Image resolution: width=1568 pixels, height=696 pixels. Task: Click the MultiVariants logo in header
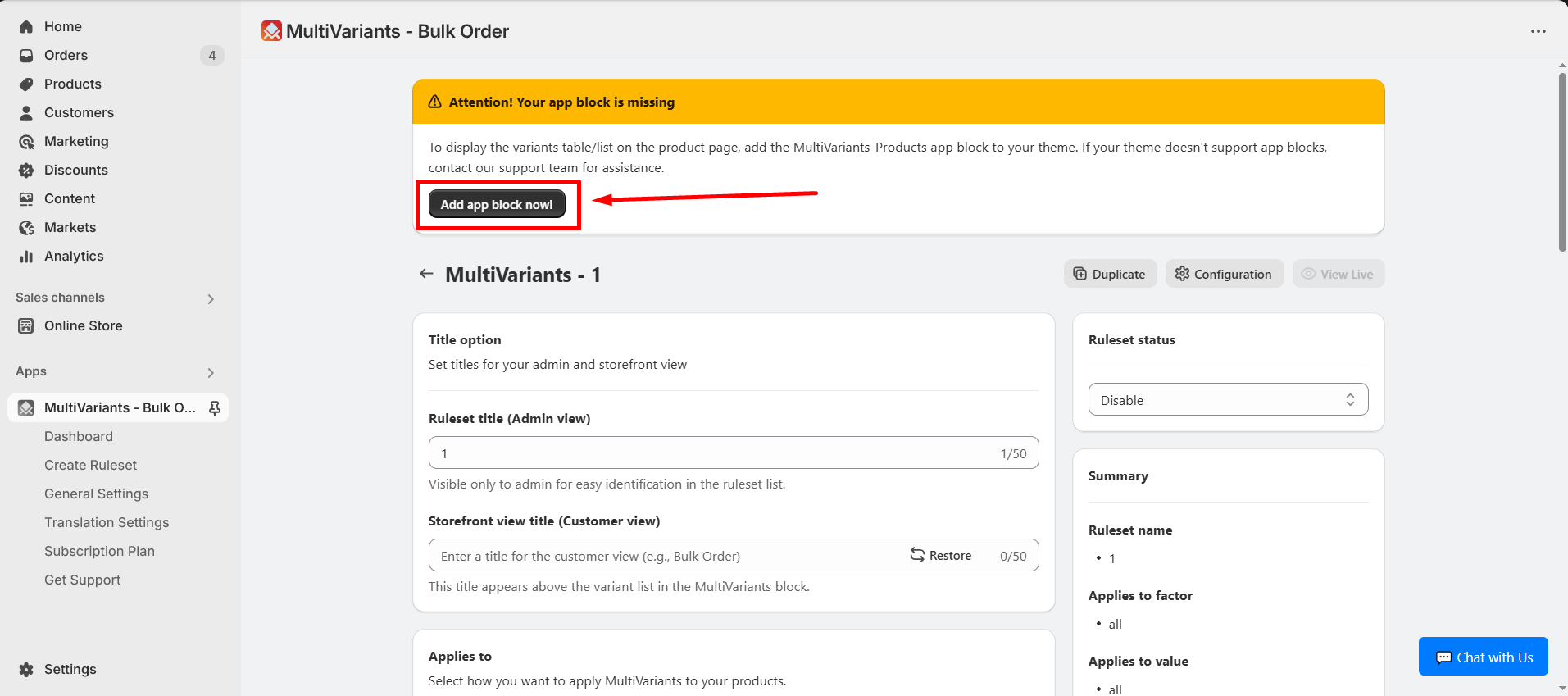(271, 31)
